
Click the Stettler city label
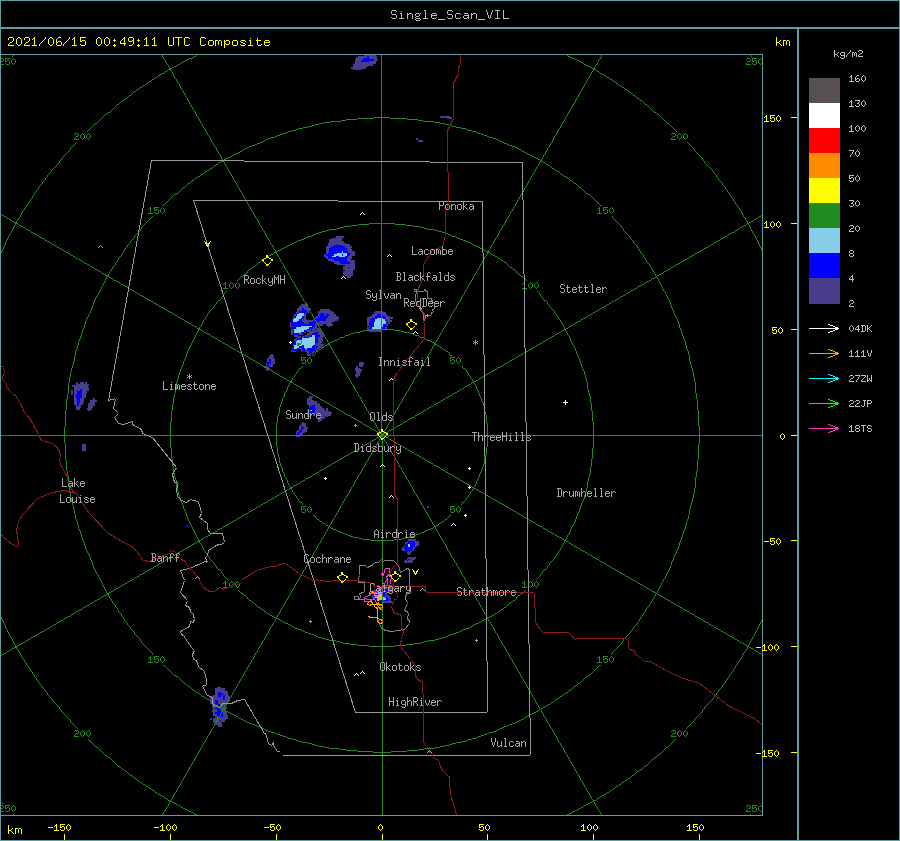click(x=583, y=289)
